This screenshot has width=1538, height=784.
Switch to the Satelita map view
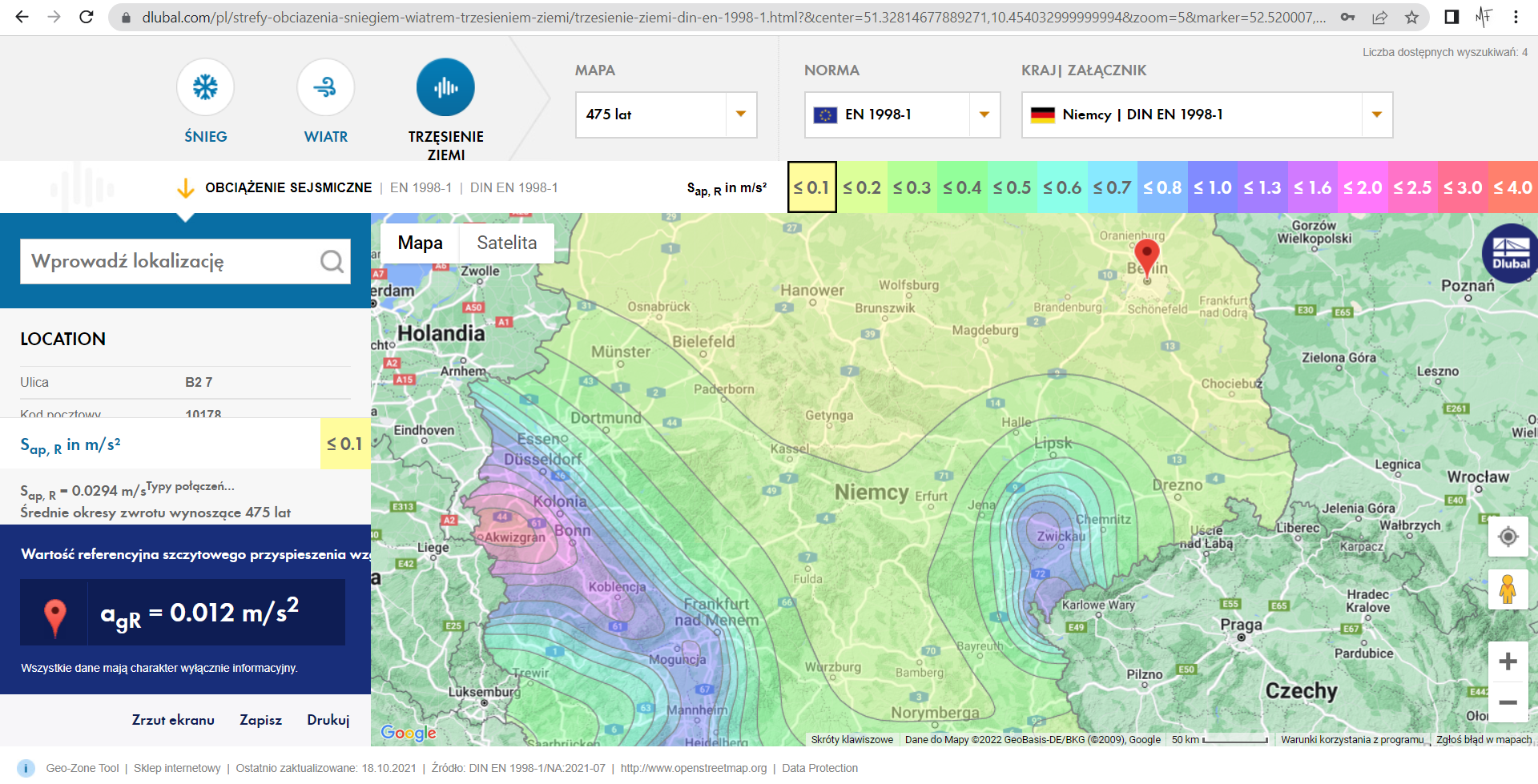click(x=506, y=243)
